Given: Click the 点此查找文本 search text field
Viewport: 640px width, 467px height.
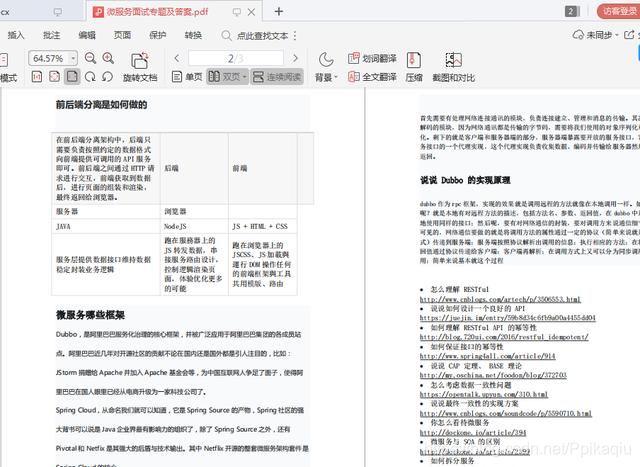Looking at the screenshot, I should 262,36.
